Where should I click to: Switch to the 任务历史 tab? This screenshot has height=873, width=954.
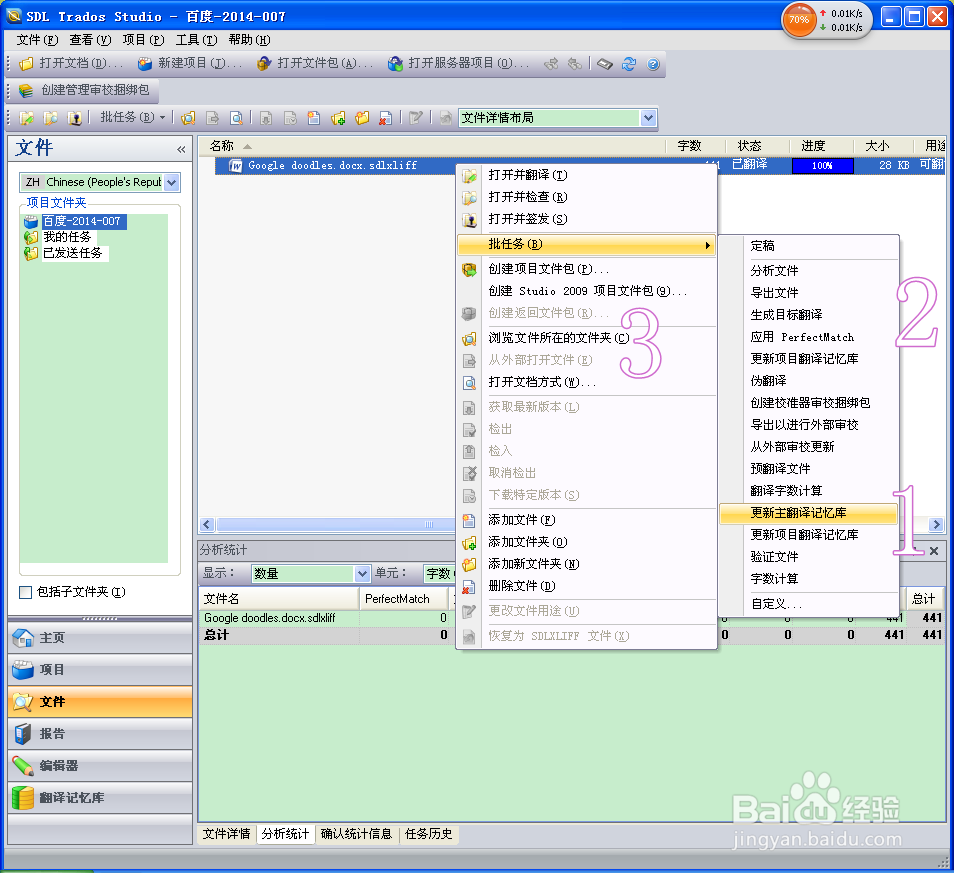(x=429, y=834)
